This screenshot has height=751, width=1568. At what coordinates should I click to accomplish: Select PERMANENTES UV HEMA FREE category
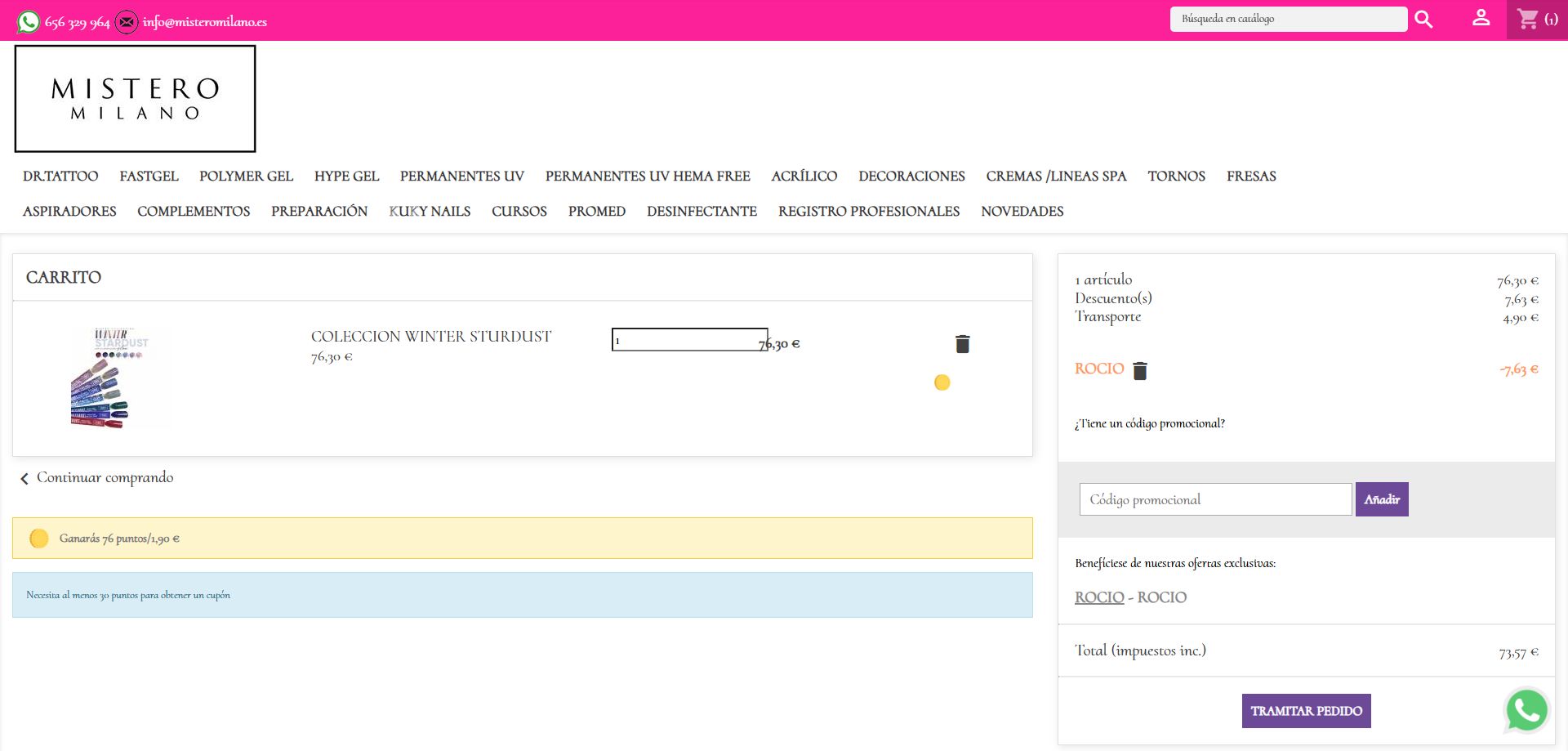tap(648, 177)
